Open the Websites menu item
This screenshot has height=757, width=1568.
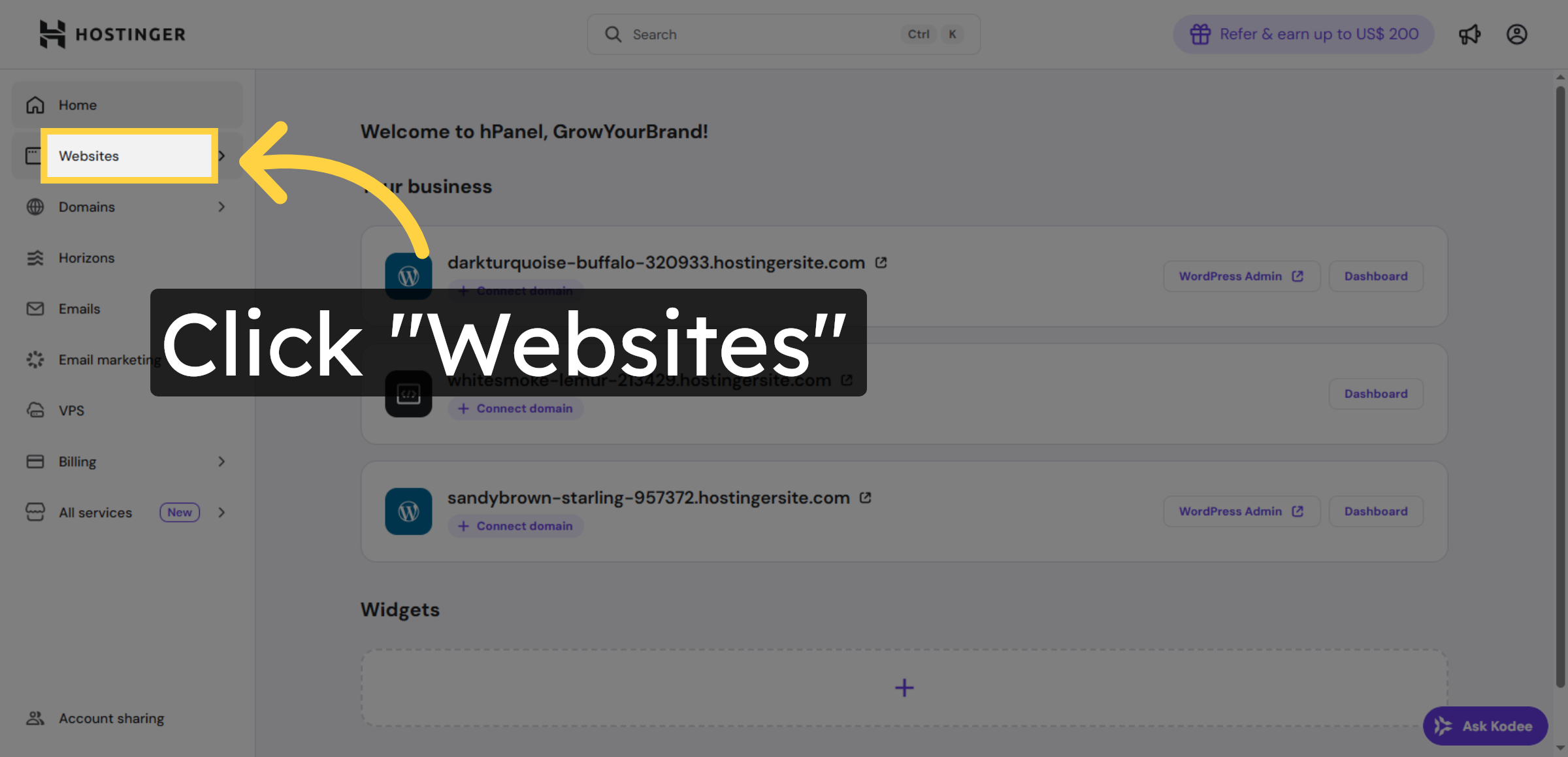click(x=89, y=155)
